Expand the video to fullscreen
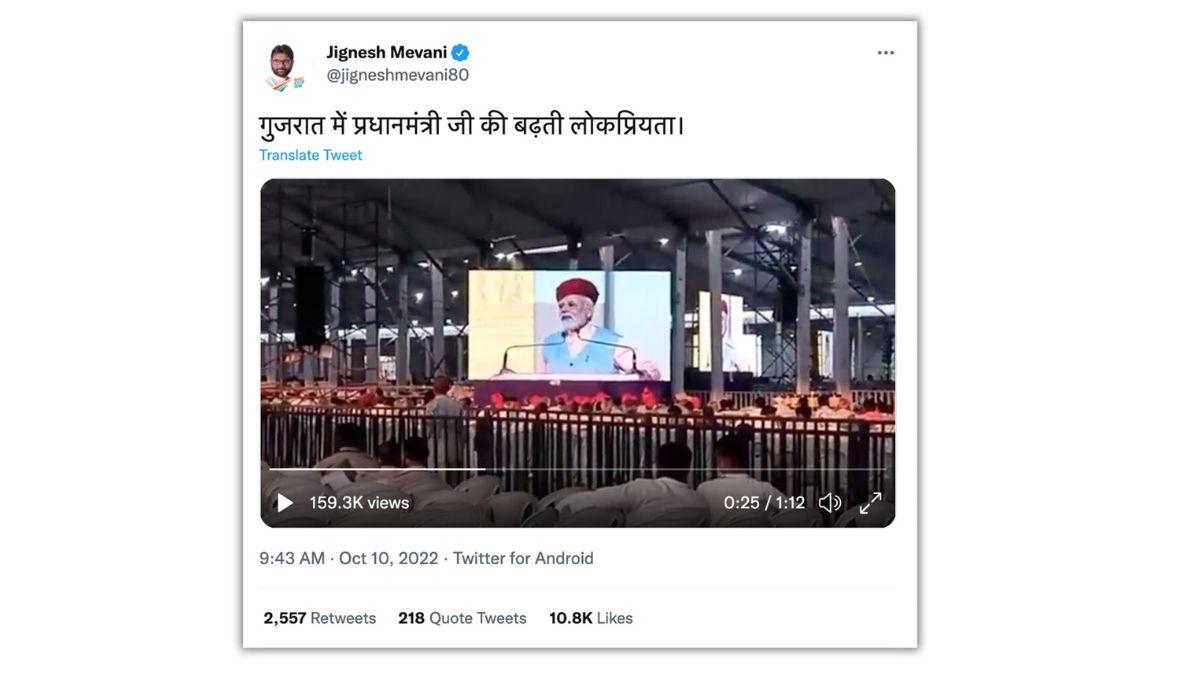 [871, 503]
